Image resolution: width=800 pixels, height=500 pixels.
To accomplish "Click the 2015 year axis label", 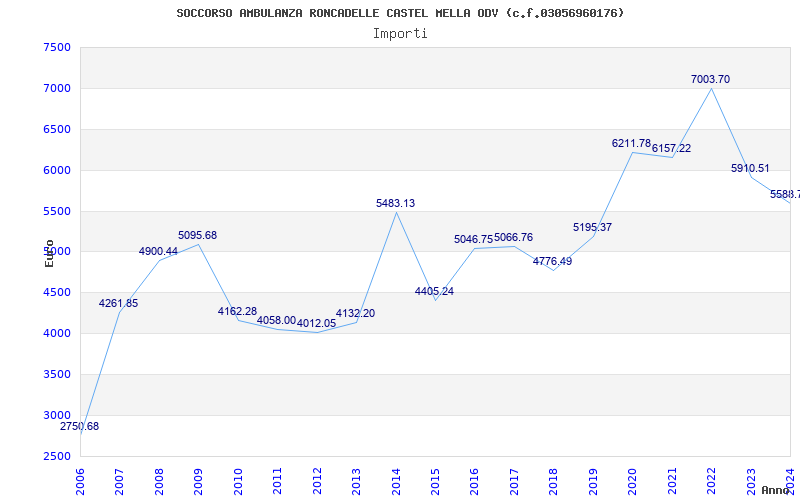I will pos(435,482).
